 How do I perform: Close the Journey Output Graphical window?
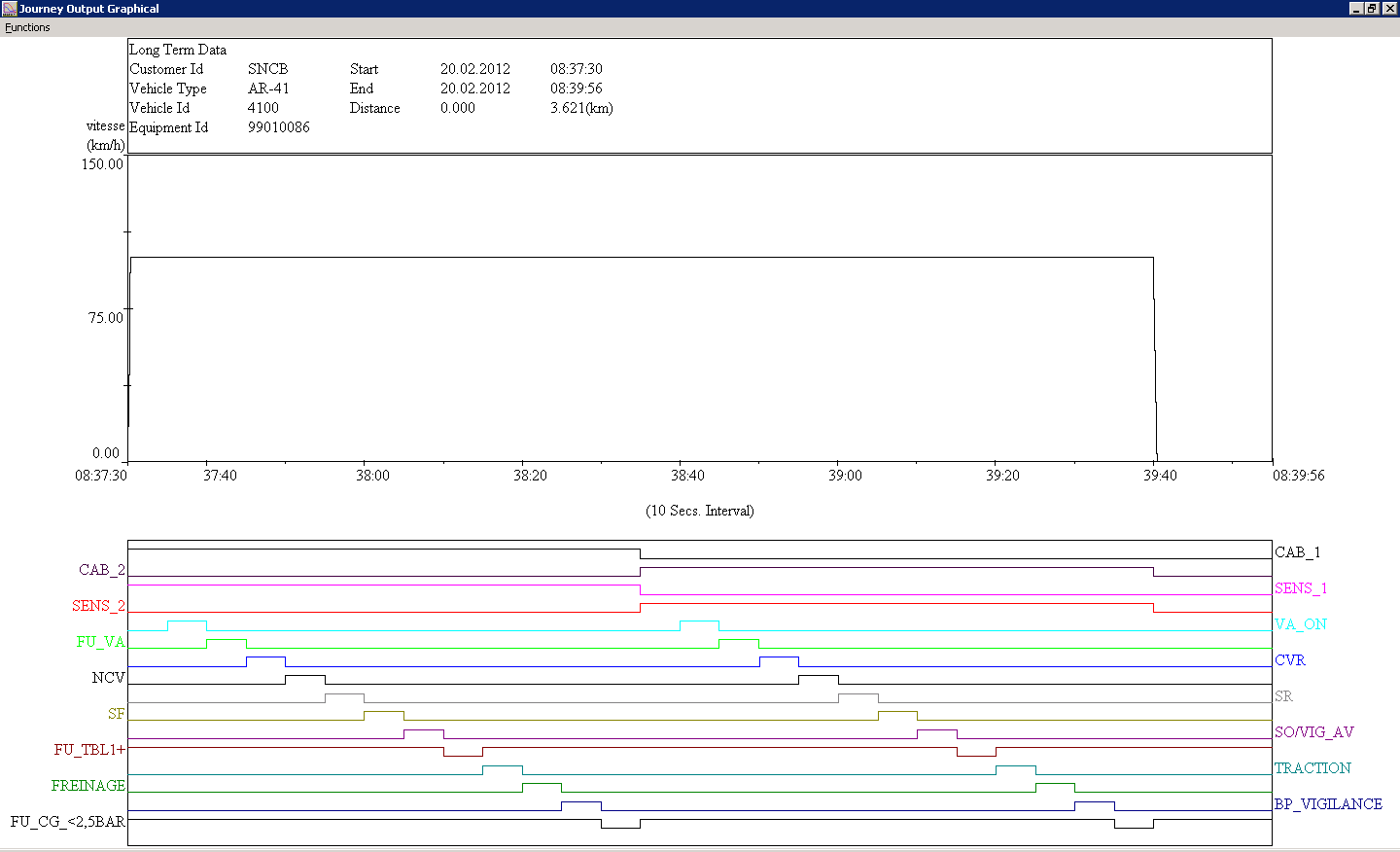[1389, 9]
